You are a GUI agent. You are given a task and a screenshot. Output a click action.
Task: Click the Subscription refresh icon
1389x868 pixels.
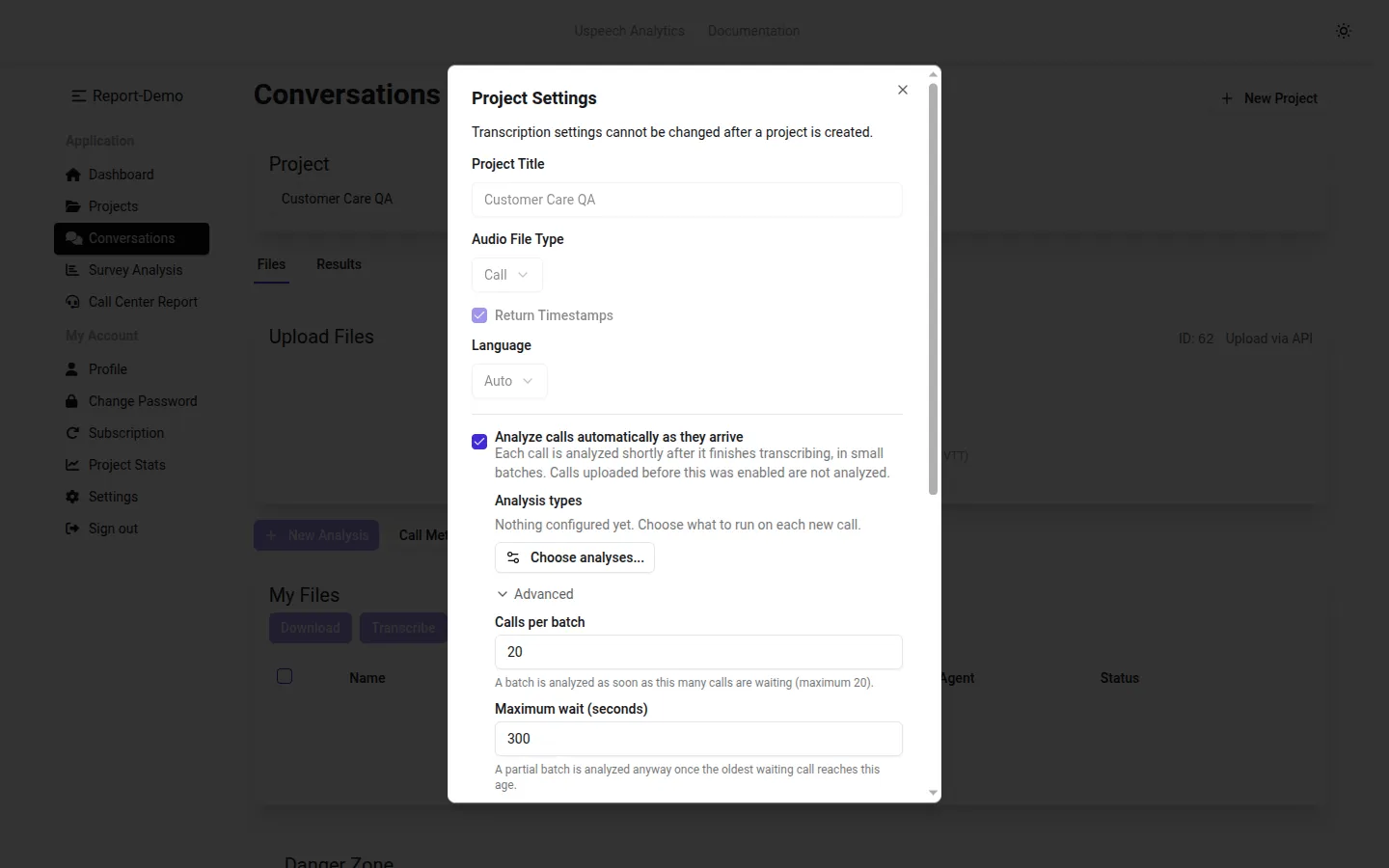pyautogui.click(x=72, y=433)
